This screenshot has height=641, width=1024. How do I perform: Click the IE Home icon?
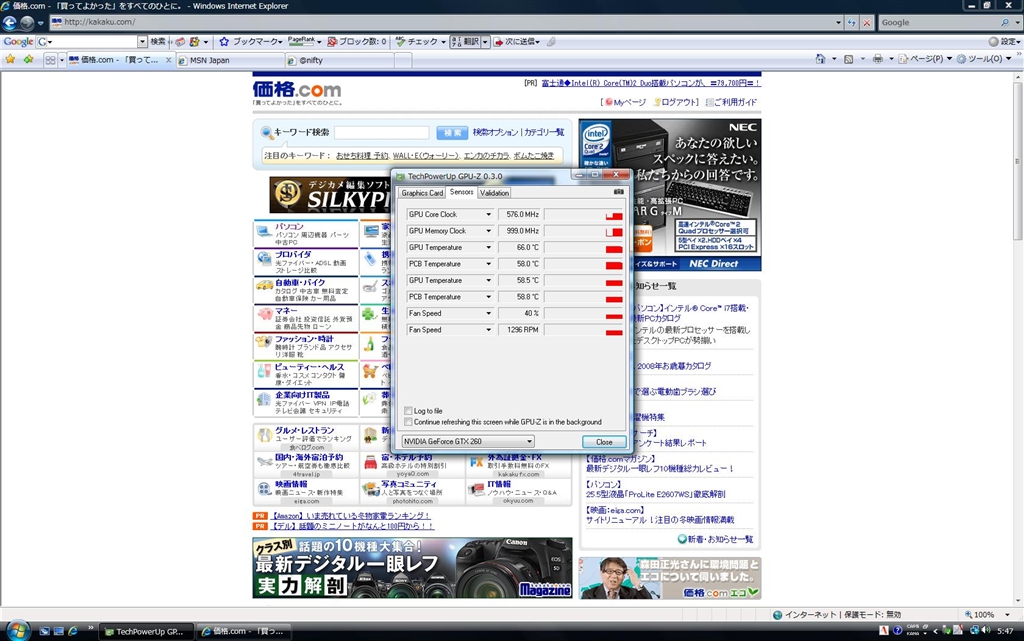click(820, 59)
